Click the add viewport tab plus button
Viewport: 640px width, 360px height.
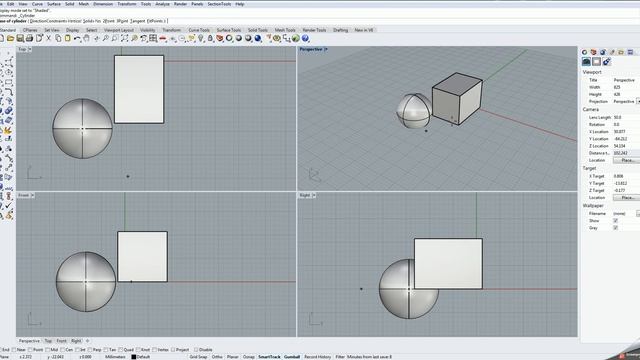[87, 341]
